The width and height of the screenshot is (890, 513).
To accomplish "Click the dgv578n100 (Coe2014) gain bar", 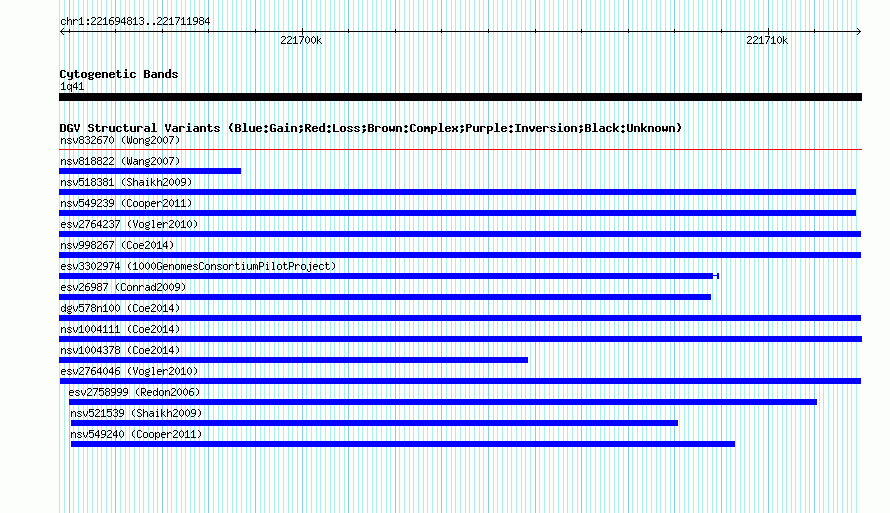I will click(x=460, y=318).
